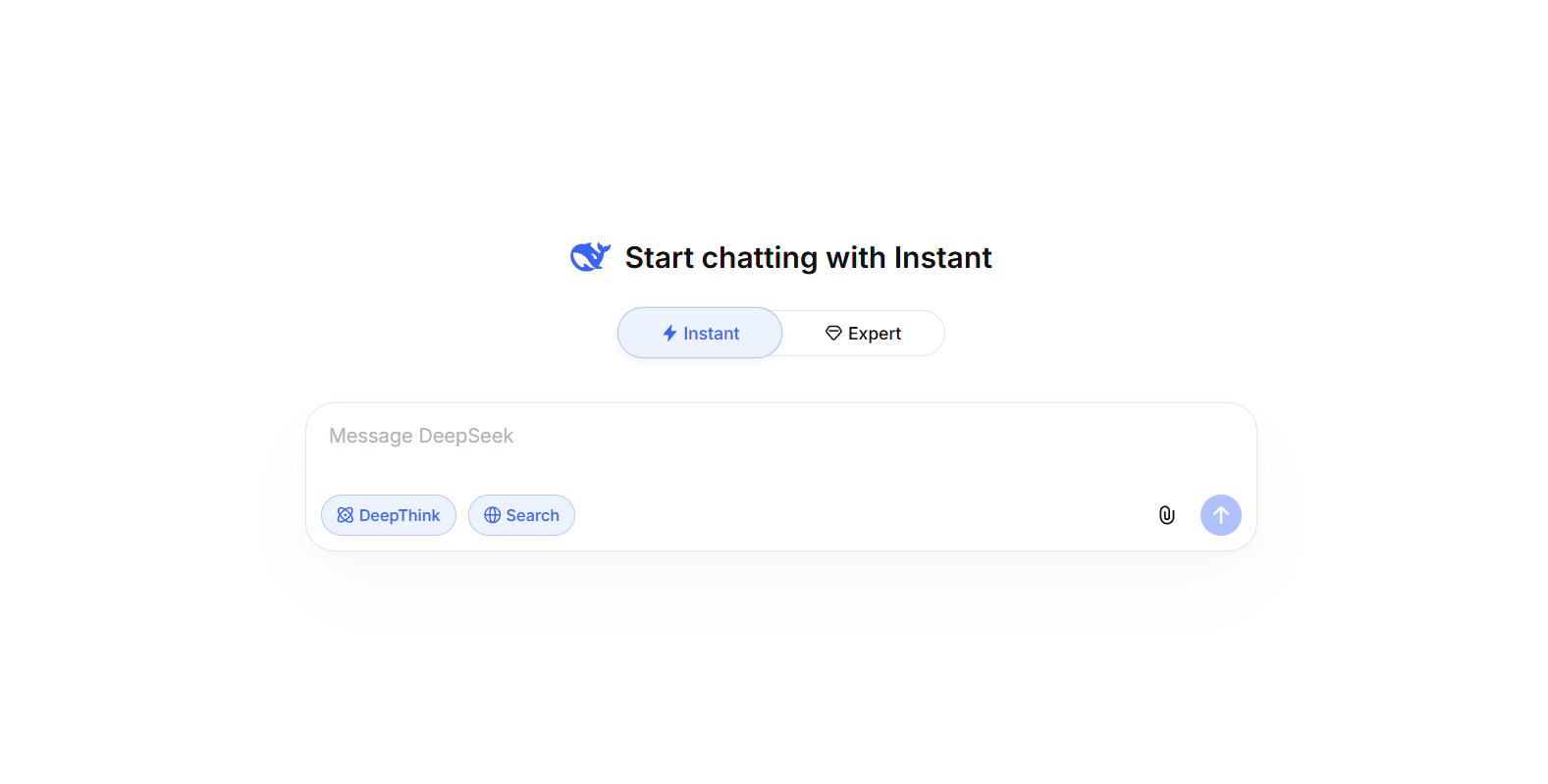
Task: Click the "Search" text label
Action: click(x=533, y=515)
